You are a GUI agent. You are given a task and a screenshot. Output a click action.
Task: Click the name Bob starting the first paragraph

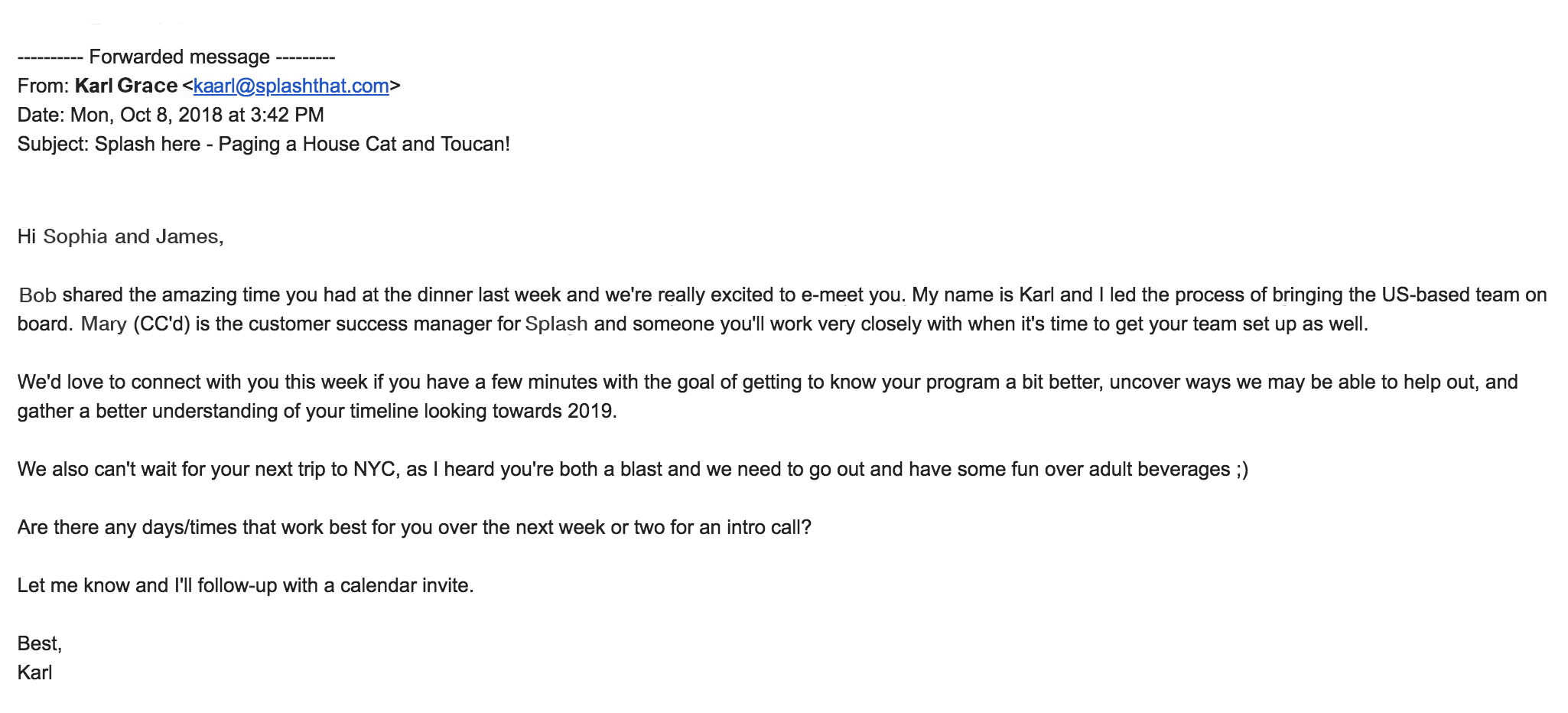[37, 295]
